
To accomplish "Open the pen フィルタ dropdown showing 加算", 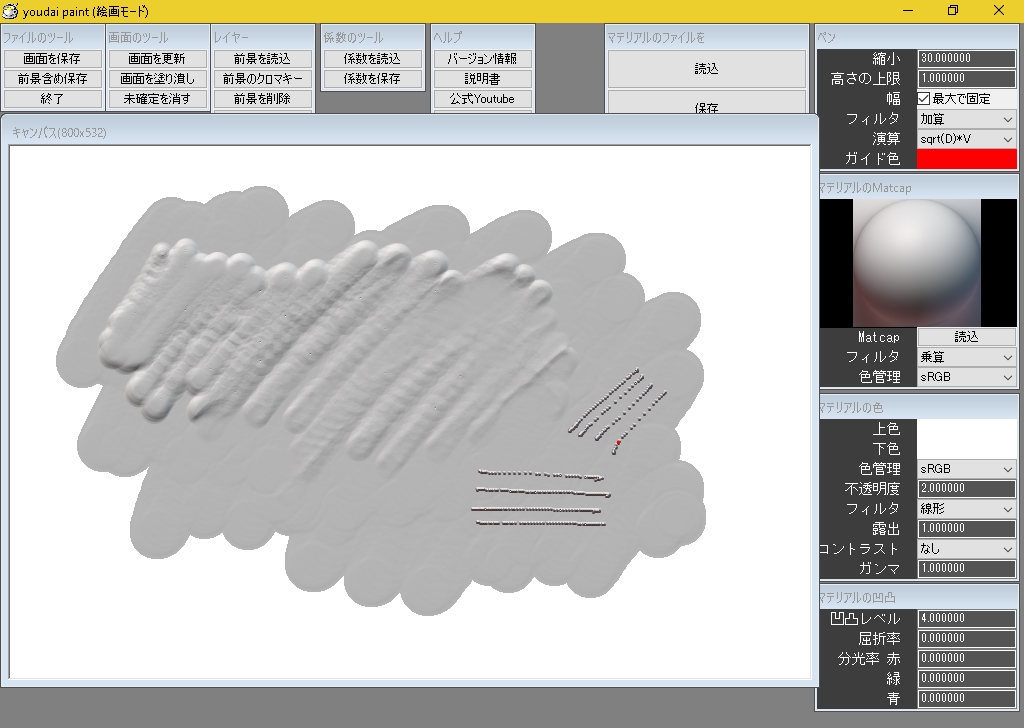I will (966, 118).
